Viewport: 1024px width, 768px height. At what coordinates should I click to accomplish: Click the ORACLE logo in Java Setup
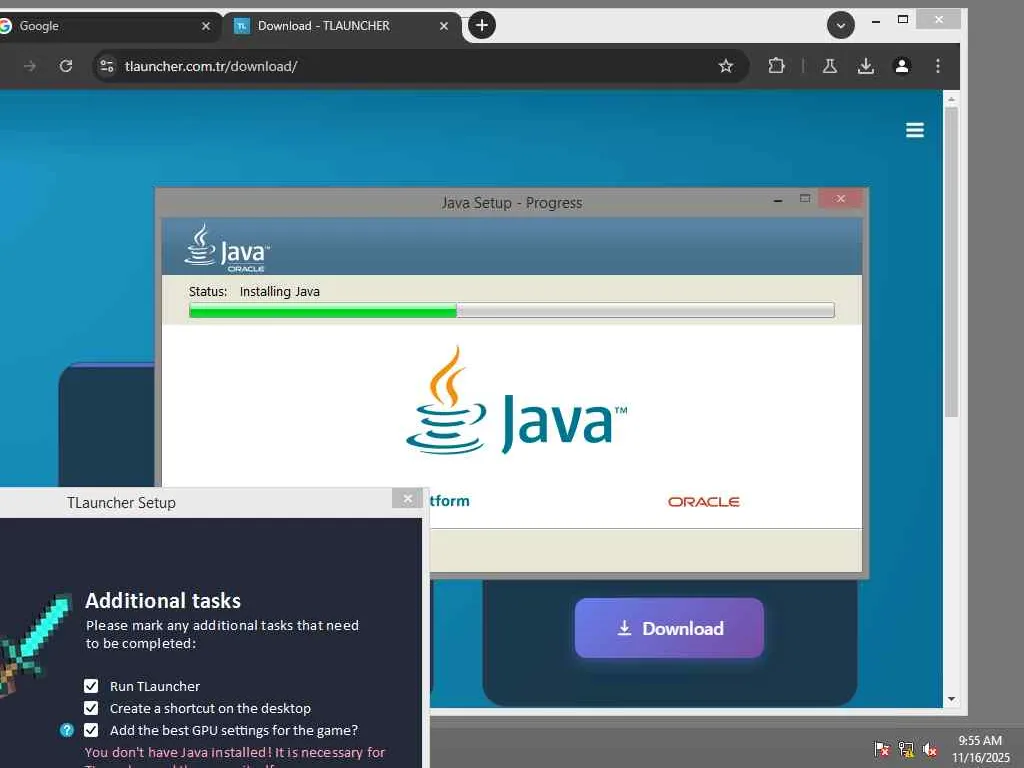click(x=703, y=502)
